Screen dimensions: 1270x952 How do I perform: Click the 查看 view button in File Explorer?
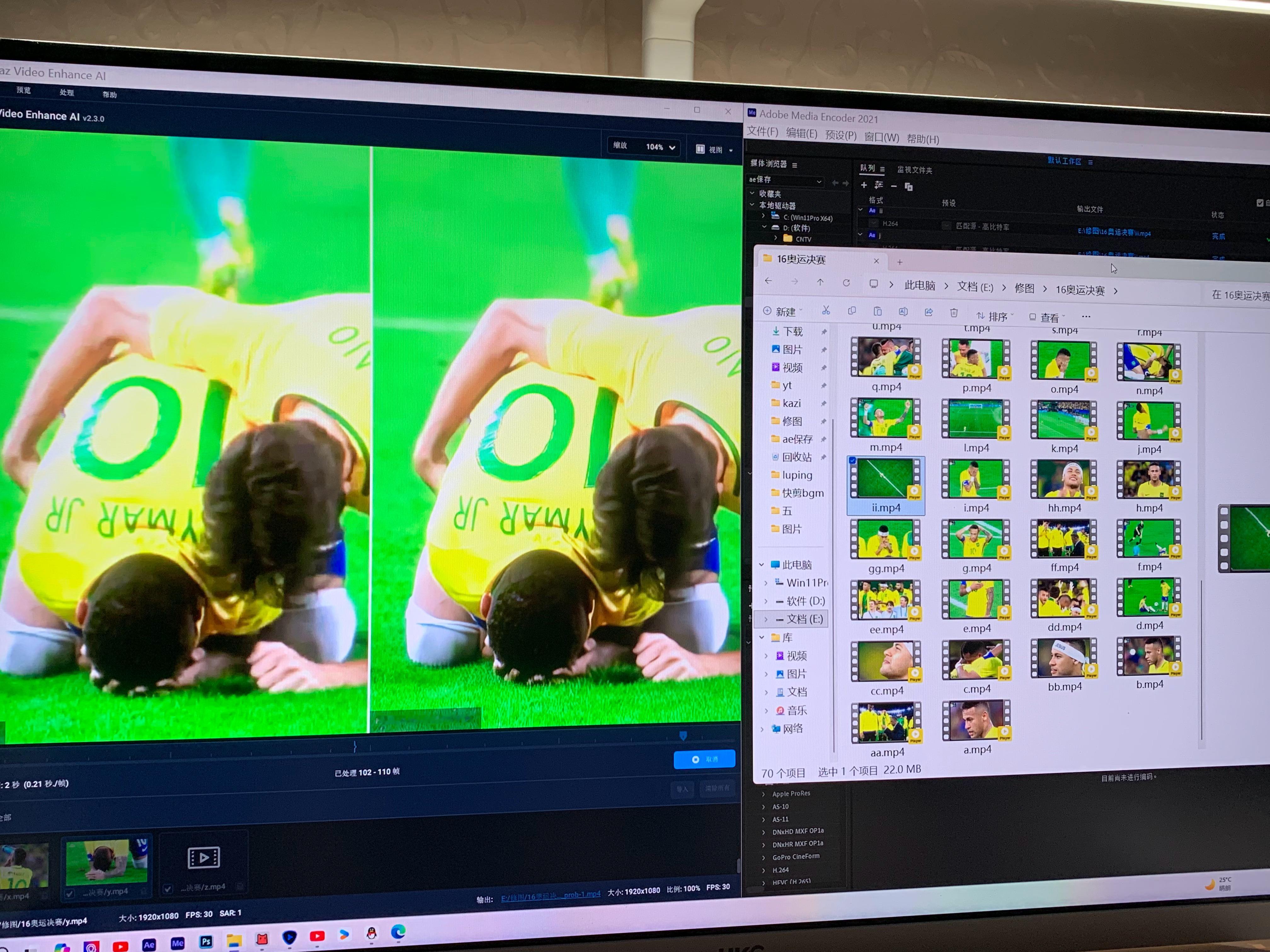coord(1047,317)
